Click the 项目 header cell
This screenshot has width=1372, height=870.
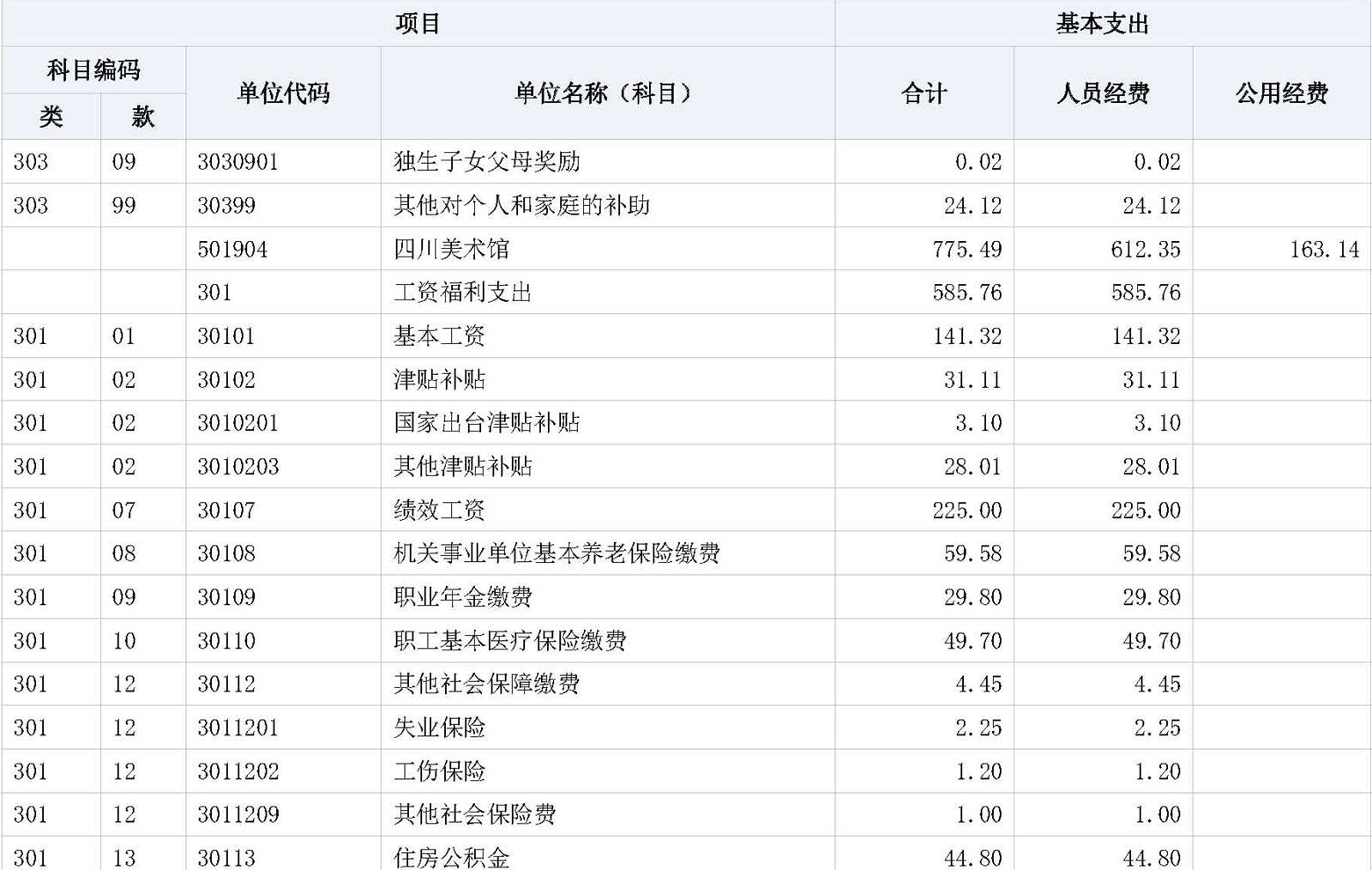pyautogui.click(x=418, y=23)
